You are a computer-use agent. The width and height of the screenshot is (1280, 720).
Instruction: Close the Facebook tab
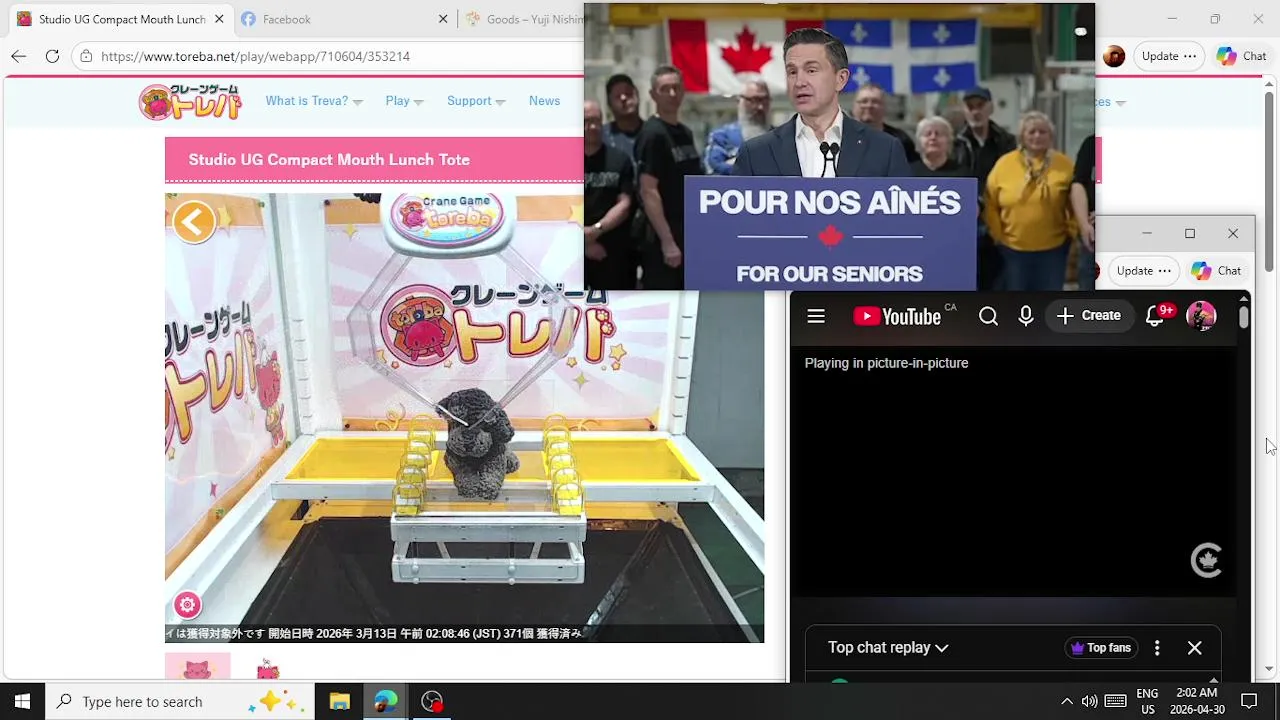click(x=444, y=19)
